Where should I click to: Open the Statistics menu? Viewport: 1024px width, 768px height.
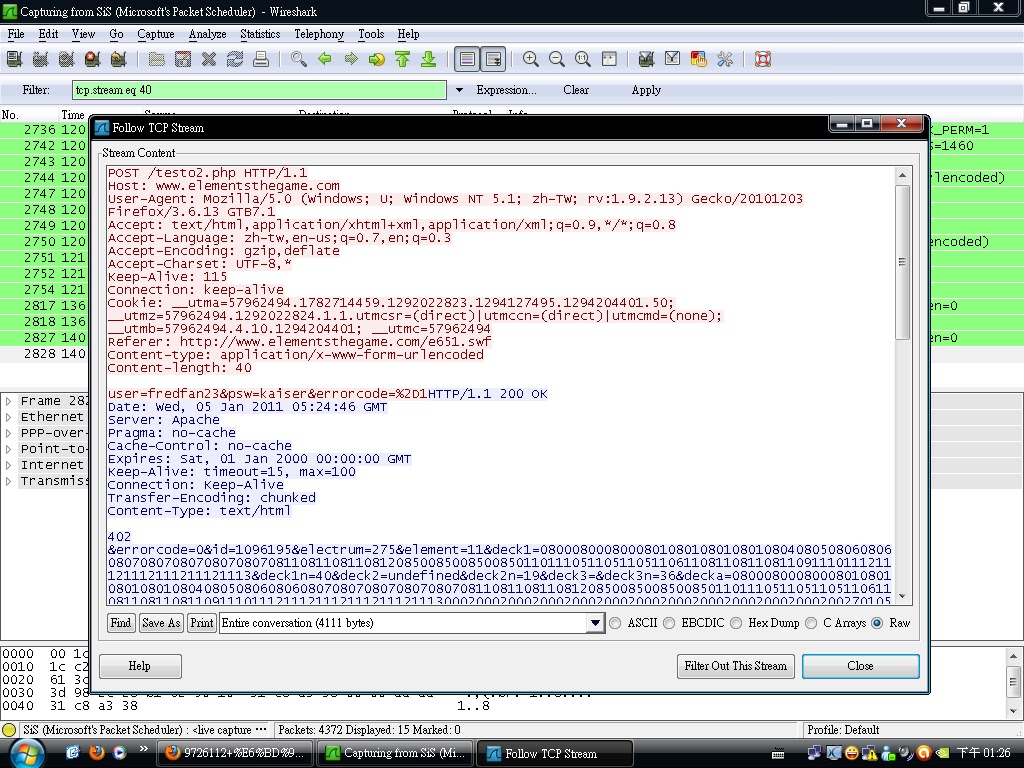coord(260,34)
